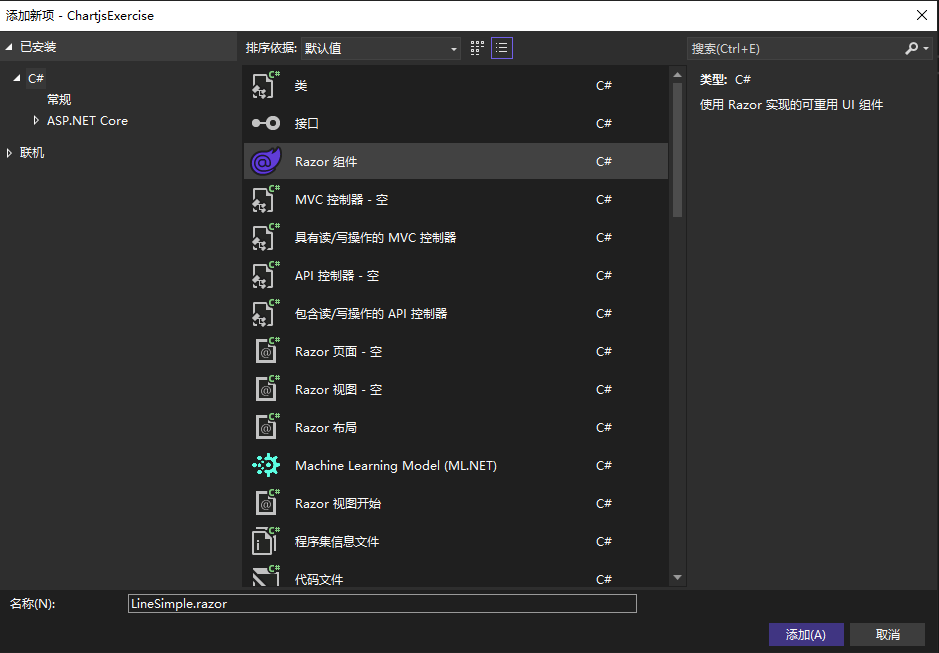Select 联机 category label
The width and height of the screenshot is (939, 653).
[32, 153]
